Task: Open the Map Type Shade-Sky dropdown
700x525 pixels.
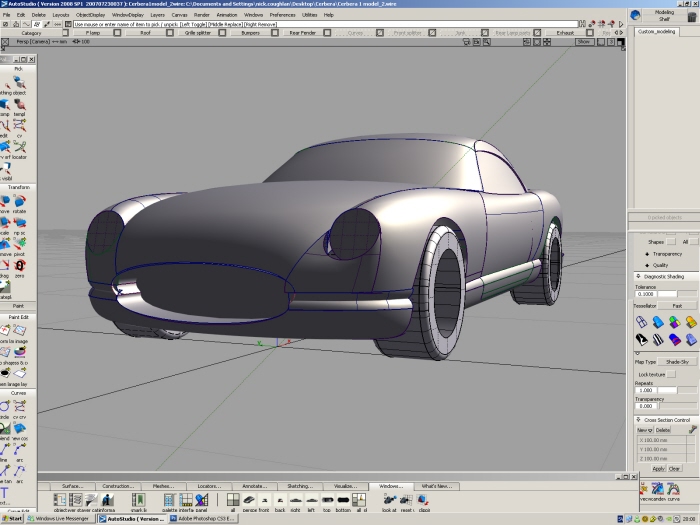Action: click(676, 362)
